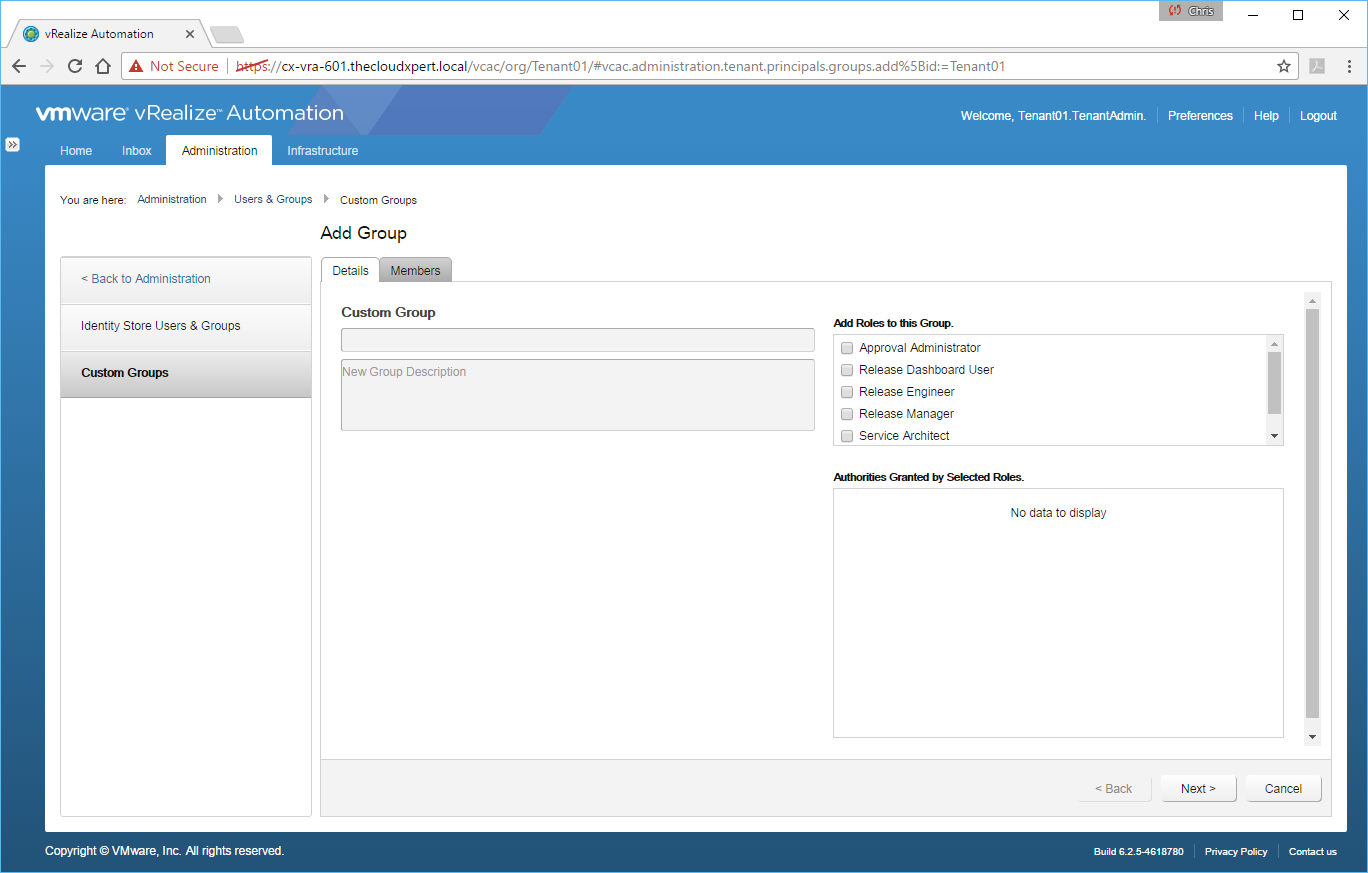The image size is (1368, 873).
Task: Open Identity Store Users & Groups
Action: point(161,326)
